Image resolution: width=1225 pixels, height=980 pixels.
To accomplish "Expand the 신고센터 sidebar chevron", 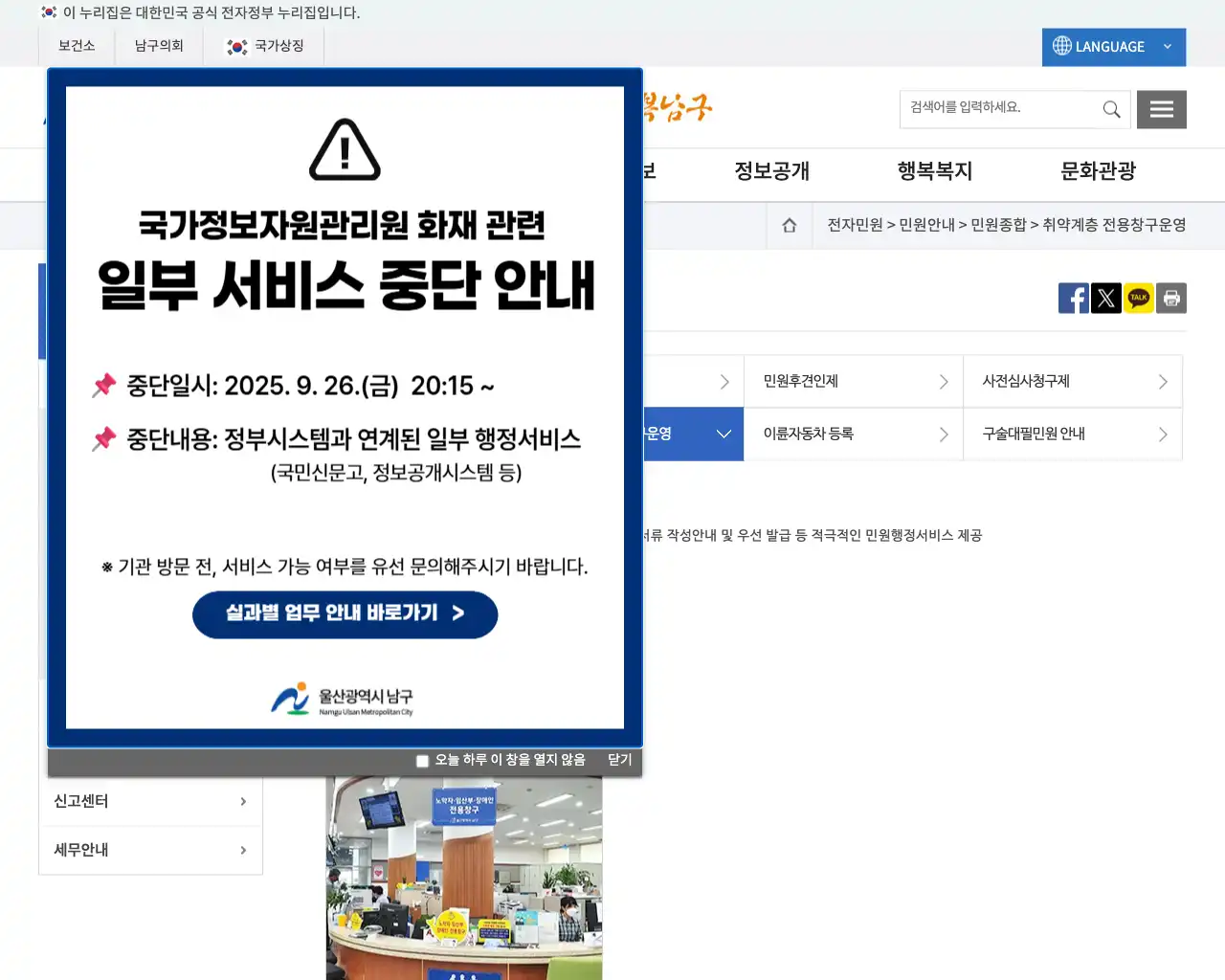I will coord(243,802).
